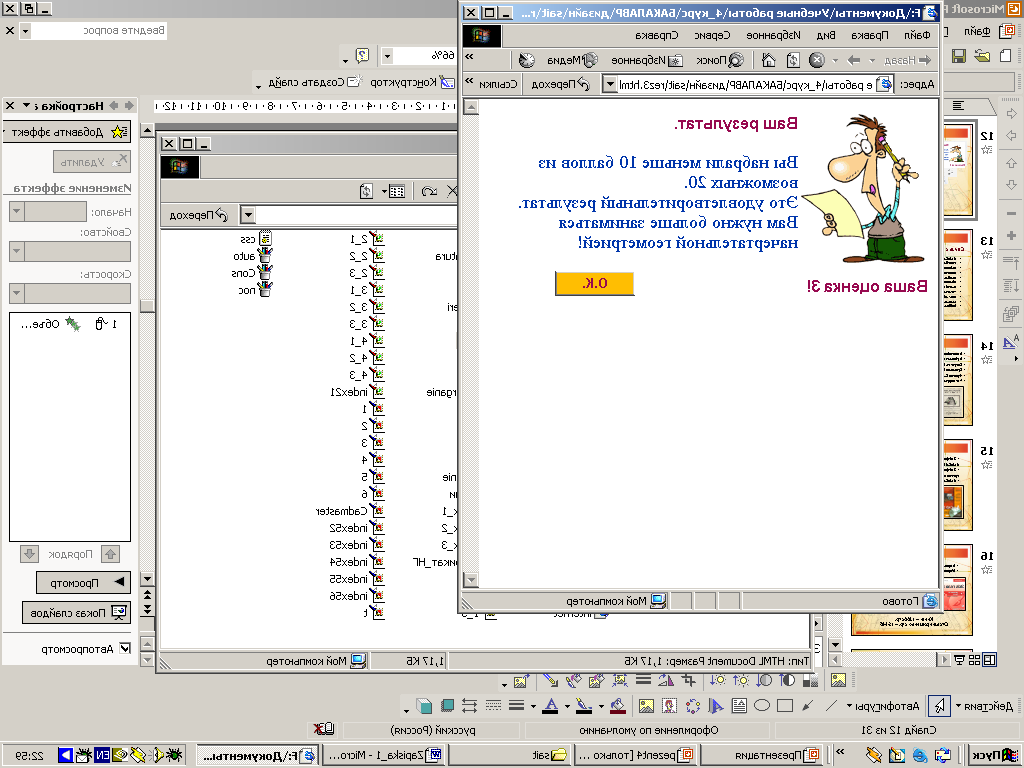Open the Скорость dropdown in the task pane
This screenshot has height=768, width=1024.
click(x=17, y=293)
